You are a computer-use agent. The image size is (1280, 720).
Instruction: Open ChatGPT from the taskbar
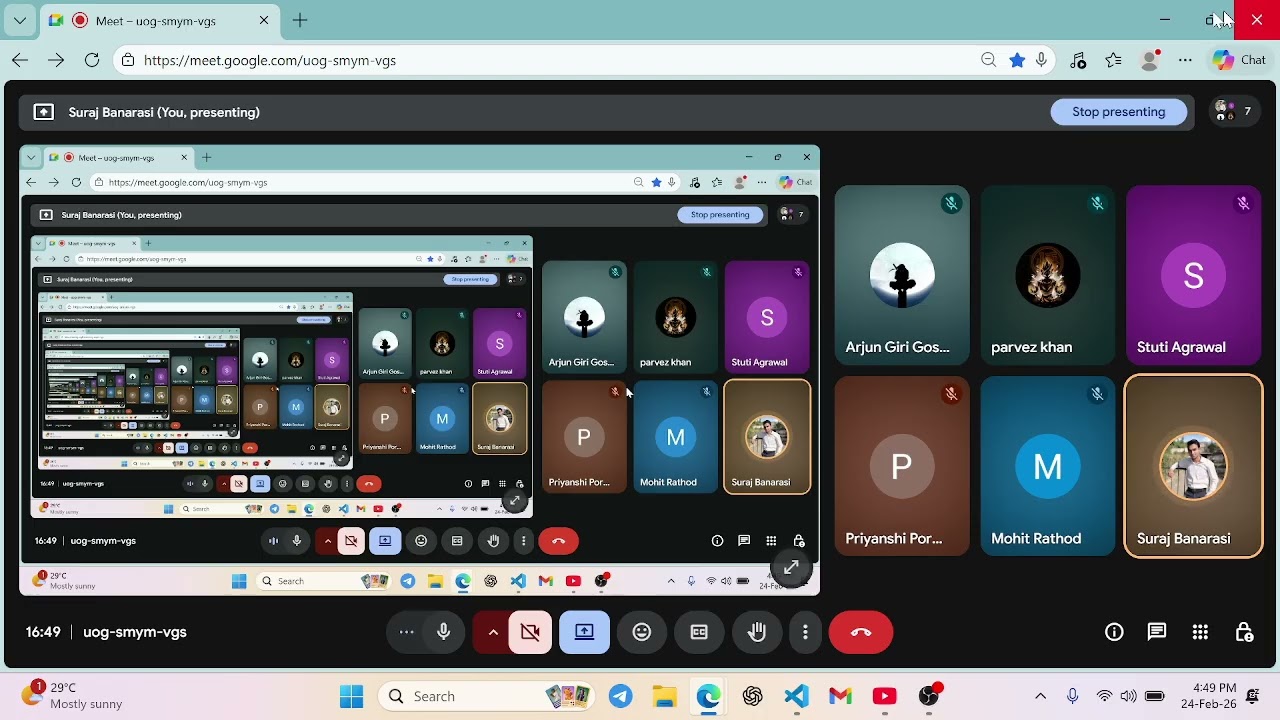[752, 696]
